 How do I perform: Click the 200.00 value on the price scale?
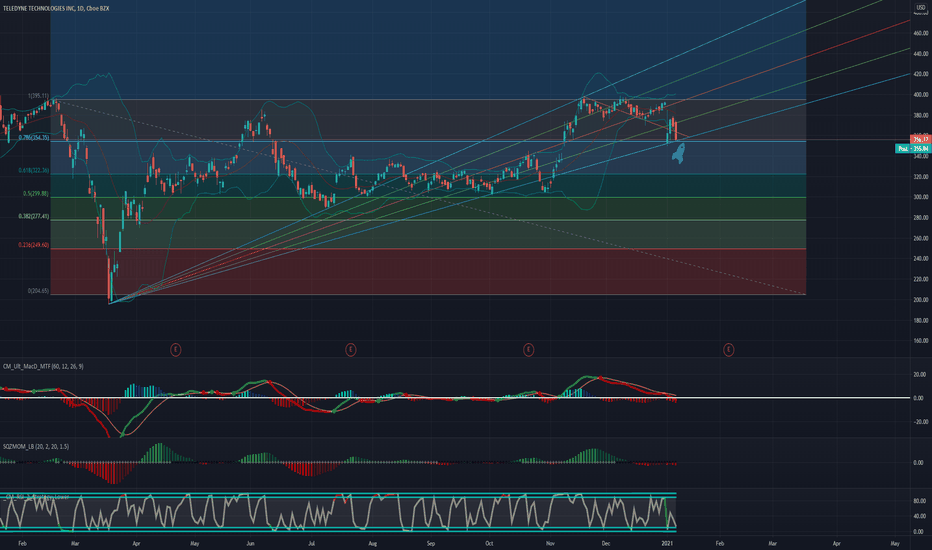pyautogui.click(x=921, y=300)
